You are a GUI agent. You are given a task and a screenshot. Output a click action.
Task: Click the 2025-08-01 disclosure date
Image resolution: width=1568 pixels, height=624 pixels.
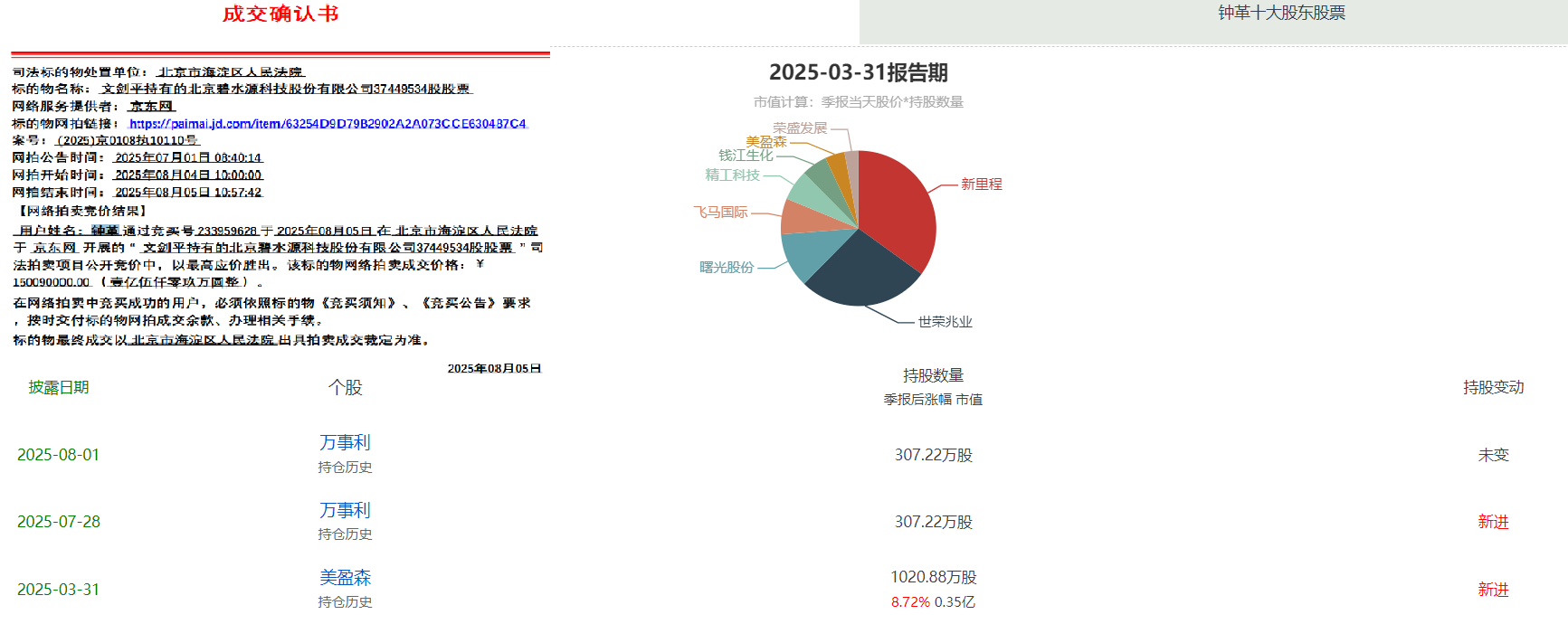[x=59, y=455]
